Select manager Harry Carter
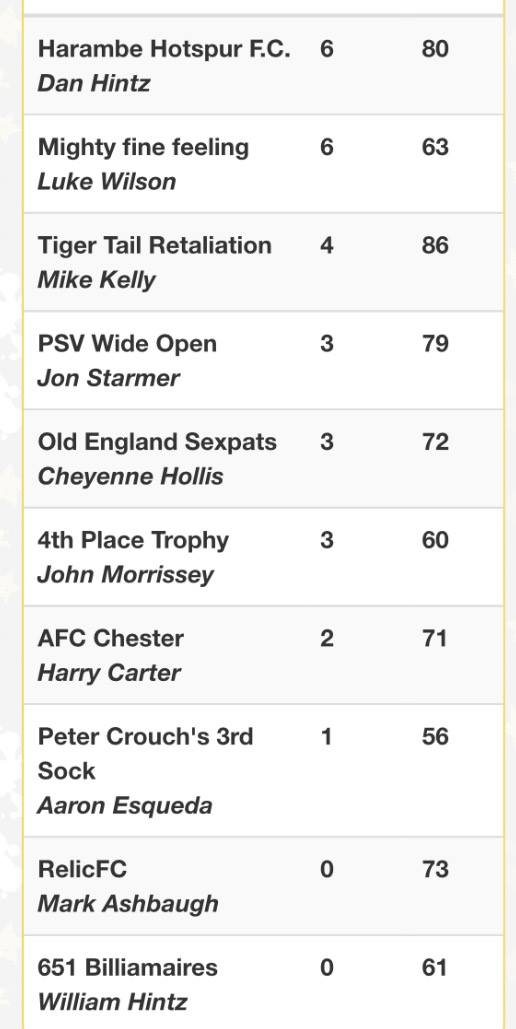Image resolution: width=516 pixels, height=1029 pixels. (x=109, y=673)
